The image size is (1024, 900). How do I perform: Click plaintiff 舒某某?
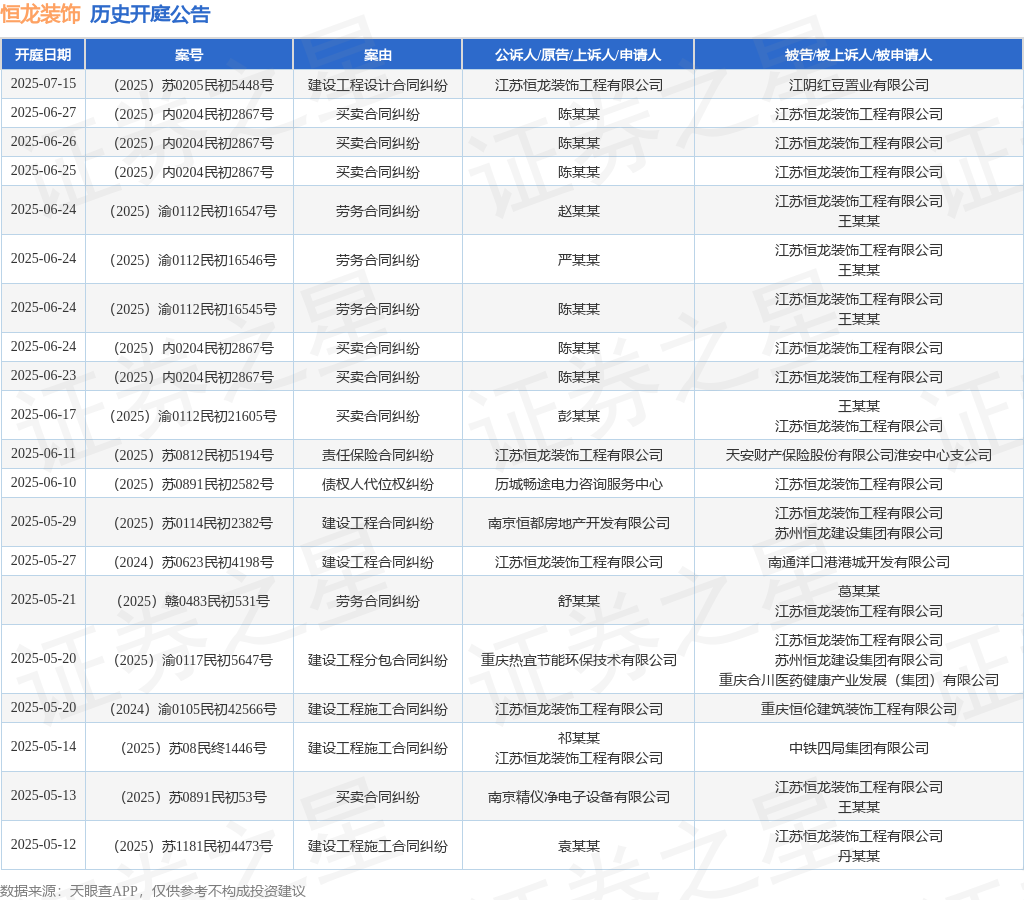[x=579, y=602]
